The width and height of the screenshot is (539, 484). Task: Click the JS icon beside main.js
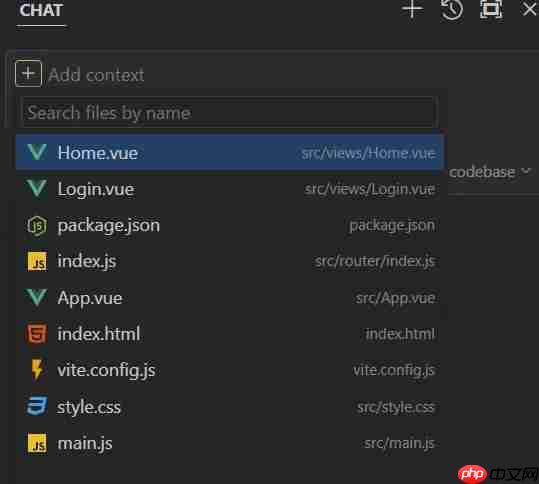click(x=37, y=443)
